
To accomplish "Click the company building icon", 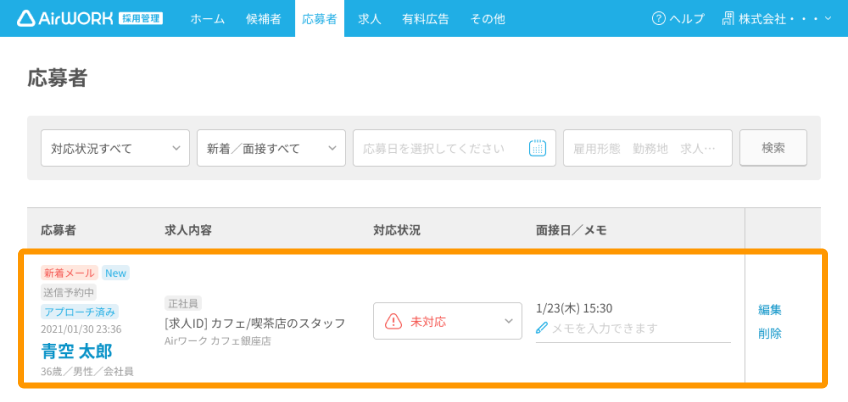I will [x=728, y=19].
